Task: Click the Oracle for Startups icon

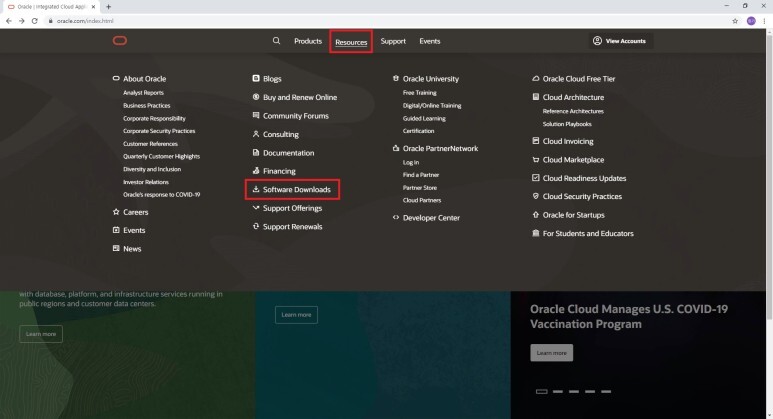Action: tap(536, 215)
